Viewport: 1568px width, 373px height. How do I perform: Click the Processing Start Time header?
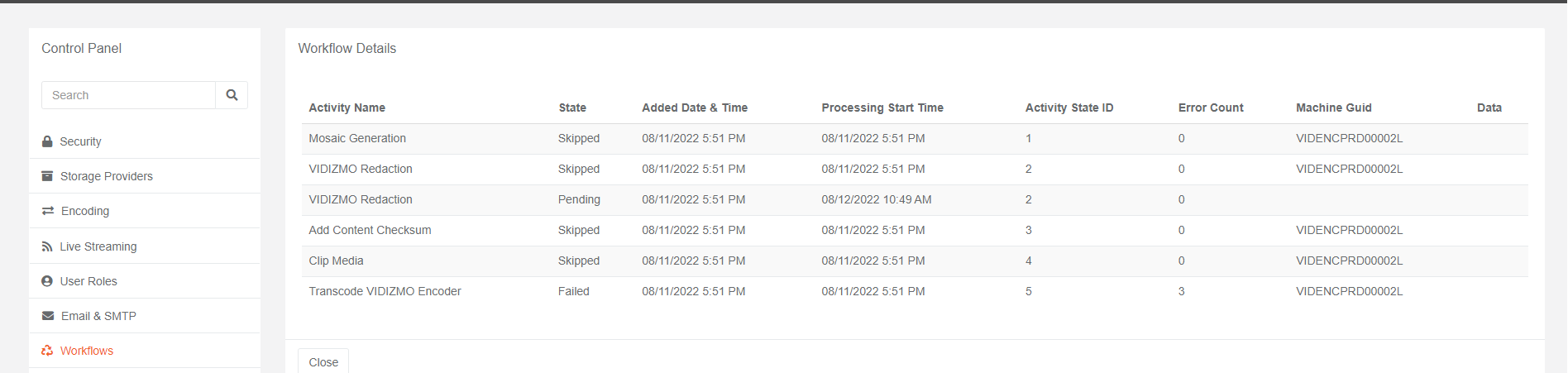[882, 108]
